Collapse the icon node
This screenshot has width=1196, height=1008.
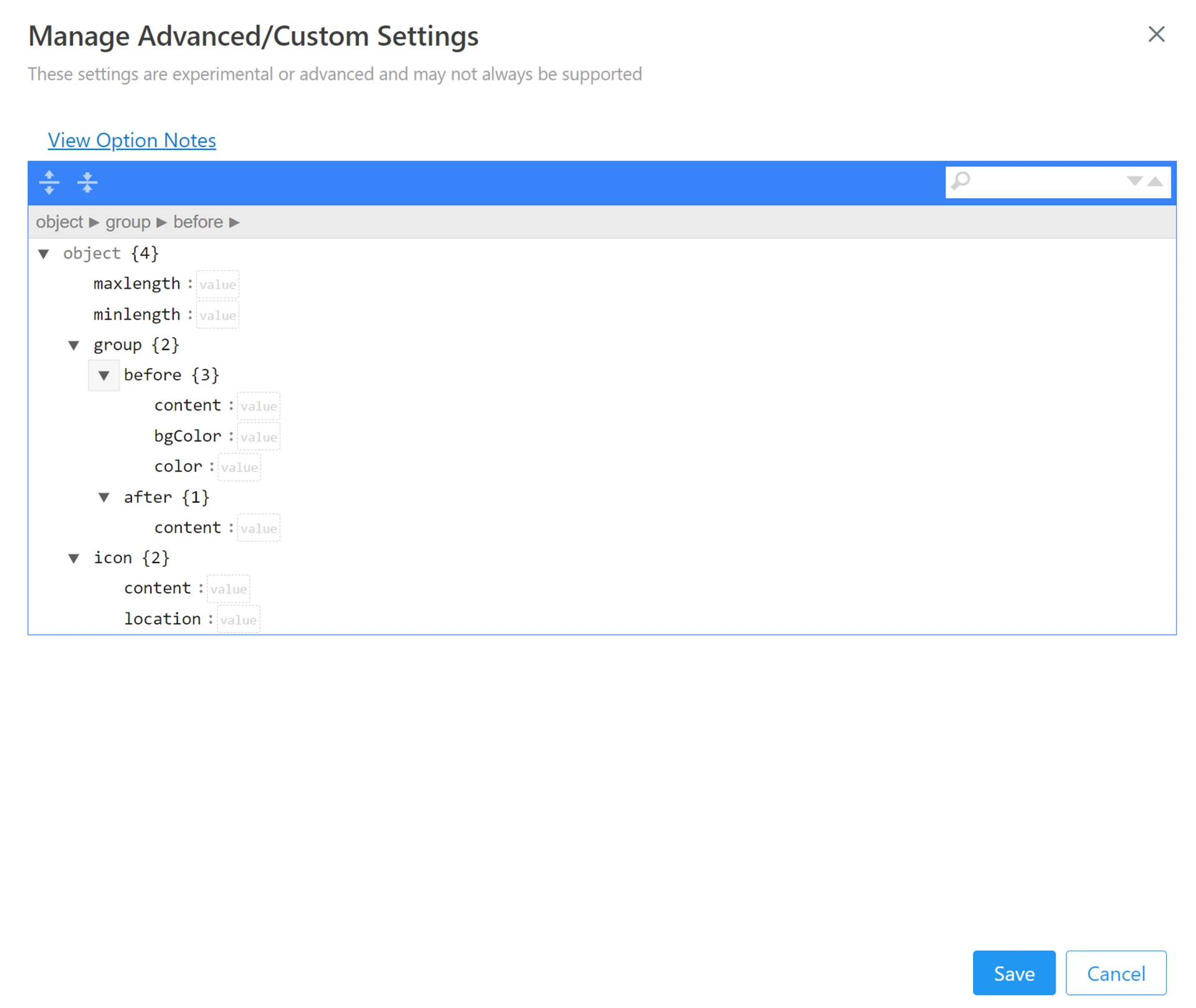coord(74,558)
